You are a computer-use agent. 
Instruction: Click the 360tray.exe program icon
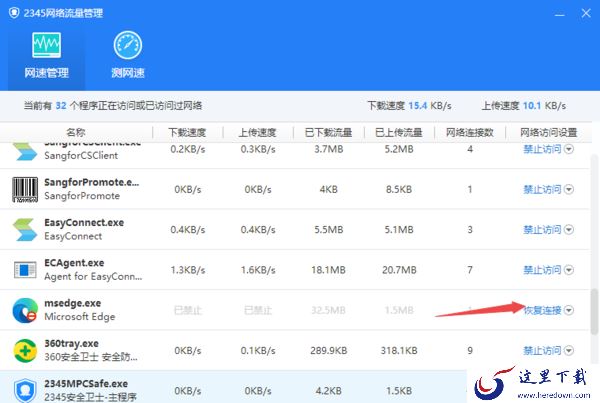point(25,350)
